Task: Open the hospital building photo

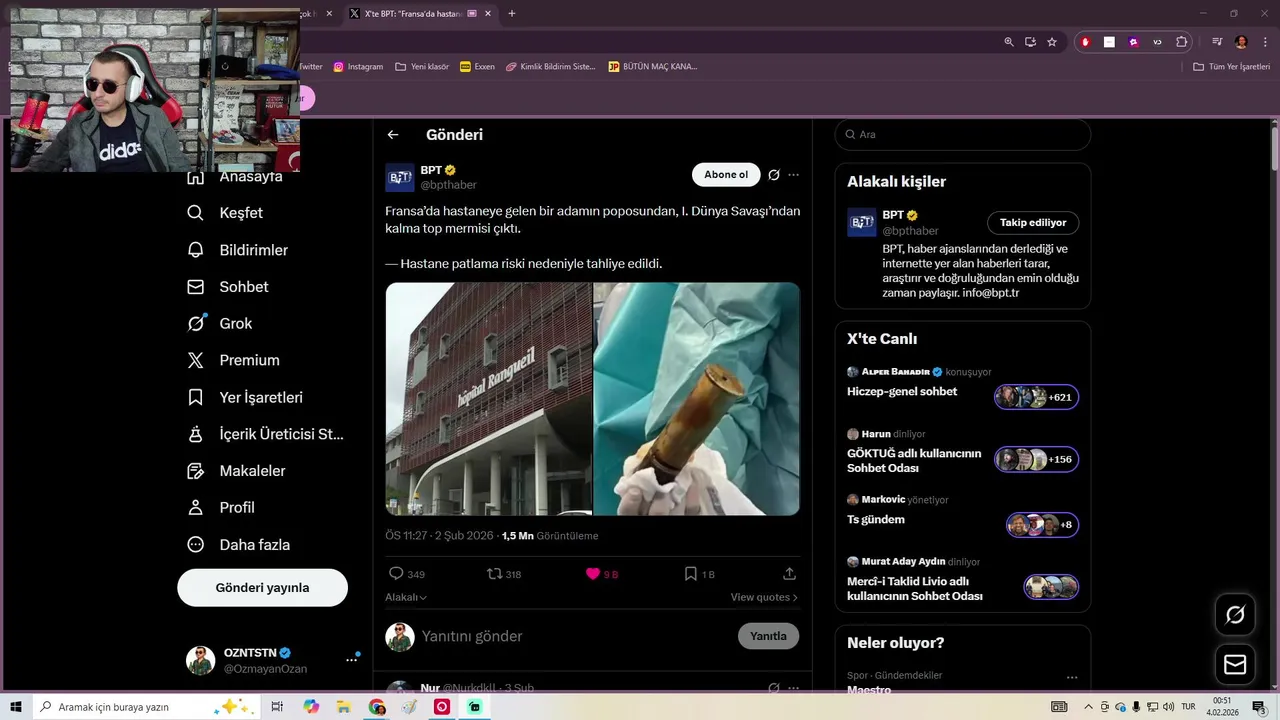Action: pyautogui.click(x=489, y=399)
